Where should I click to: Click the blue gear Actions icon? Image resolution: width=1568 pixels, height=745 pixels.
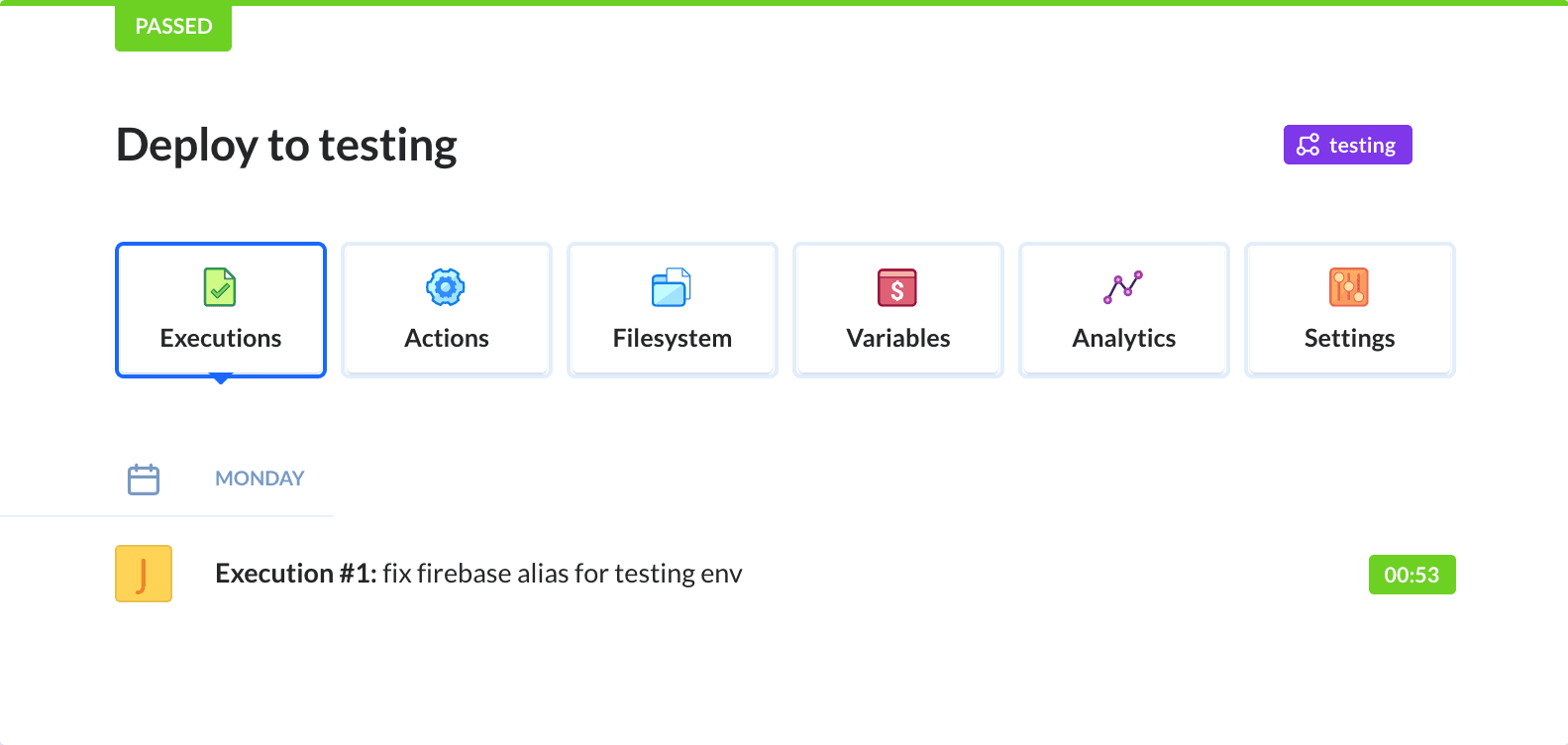(446, 287)
